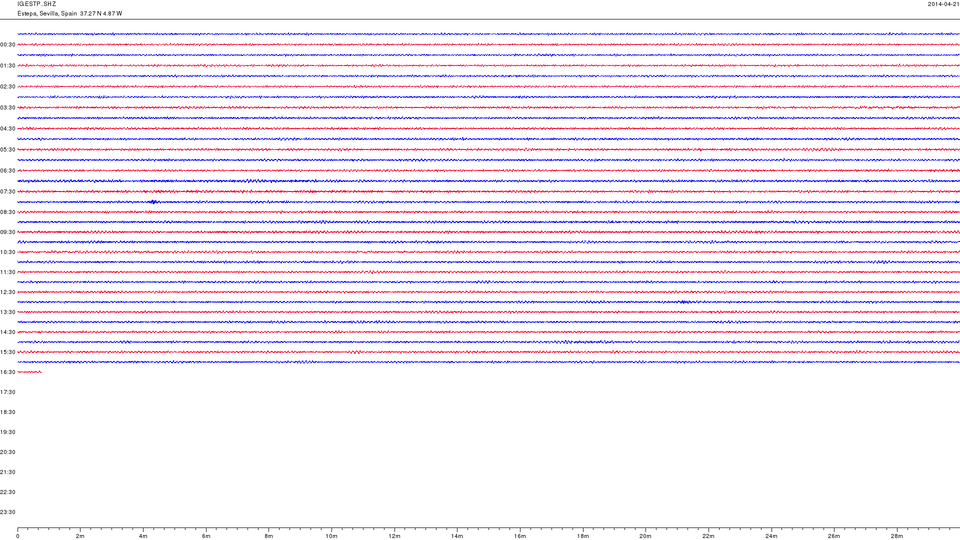Click the 12m tick on the minutes axis

[x=394, y=536]
